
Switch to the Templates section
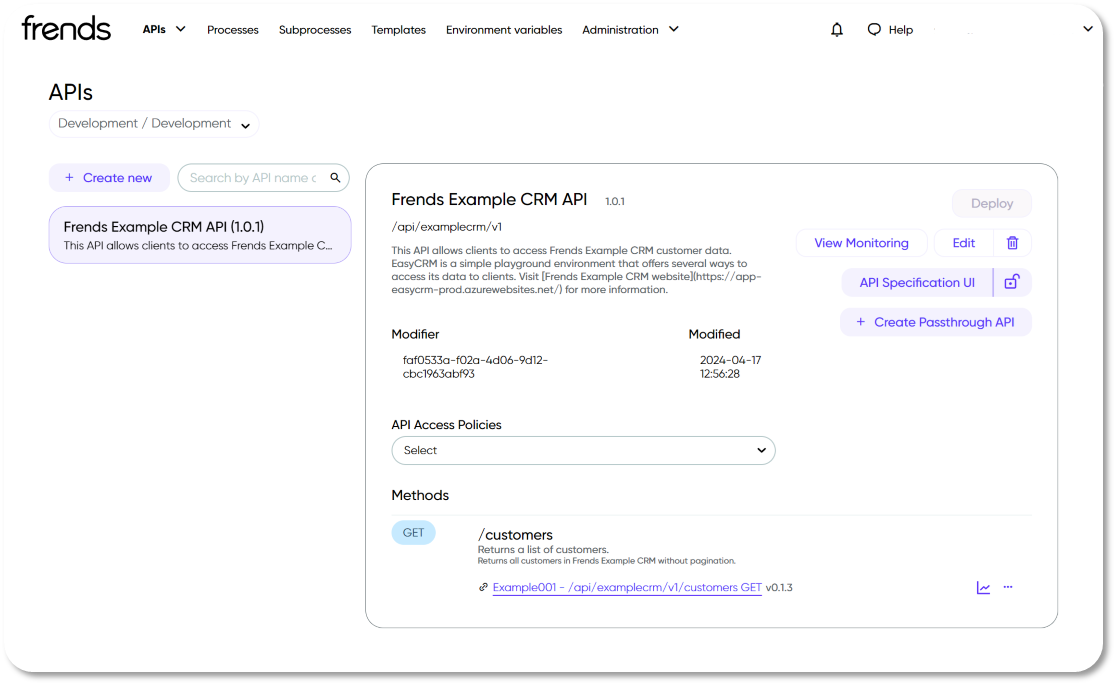398,30
